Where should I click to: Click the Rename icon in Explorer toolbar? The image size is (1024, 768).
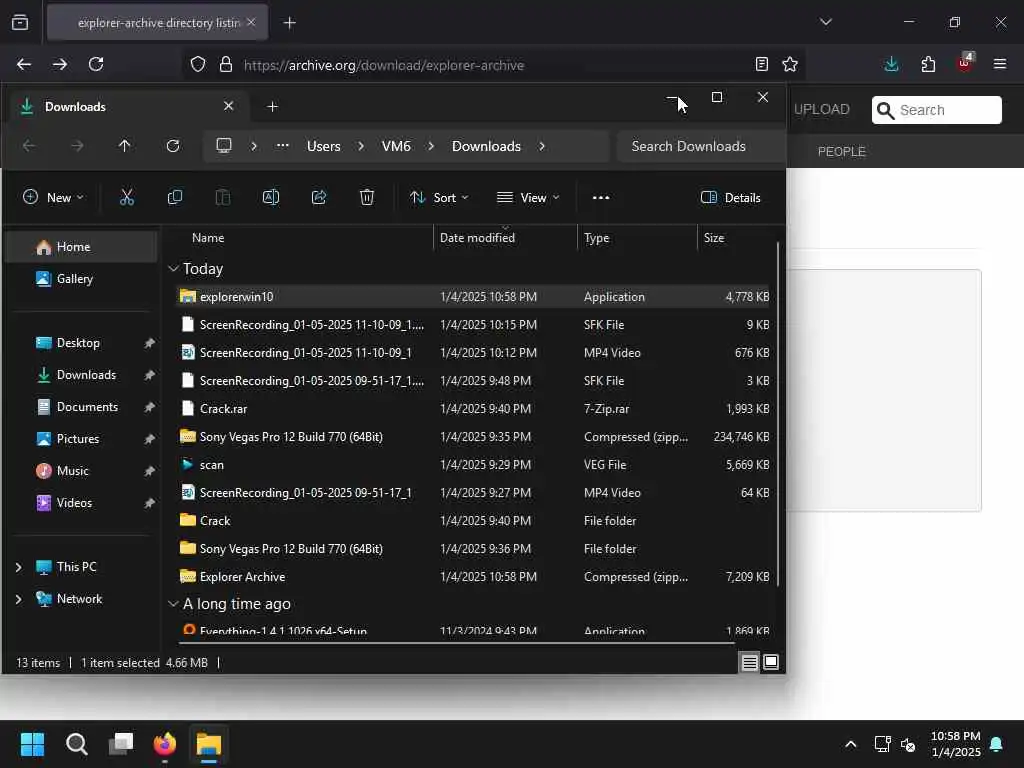coord(270,197)
